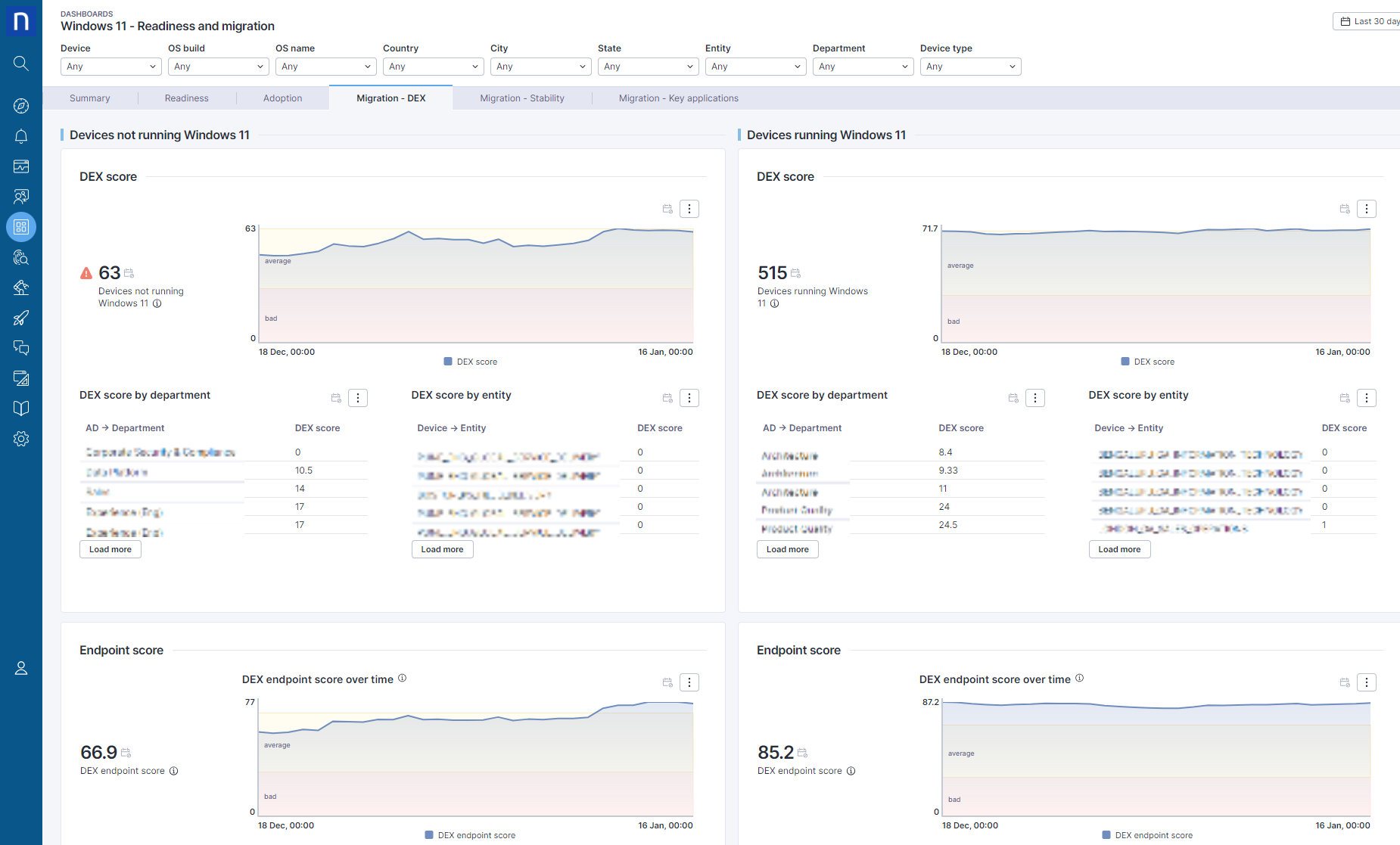Open the search icon in sidebar
The image size is (1400, 845).
pyautogui.click(x=21, y=64)
